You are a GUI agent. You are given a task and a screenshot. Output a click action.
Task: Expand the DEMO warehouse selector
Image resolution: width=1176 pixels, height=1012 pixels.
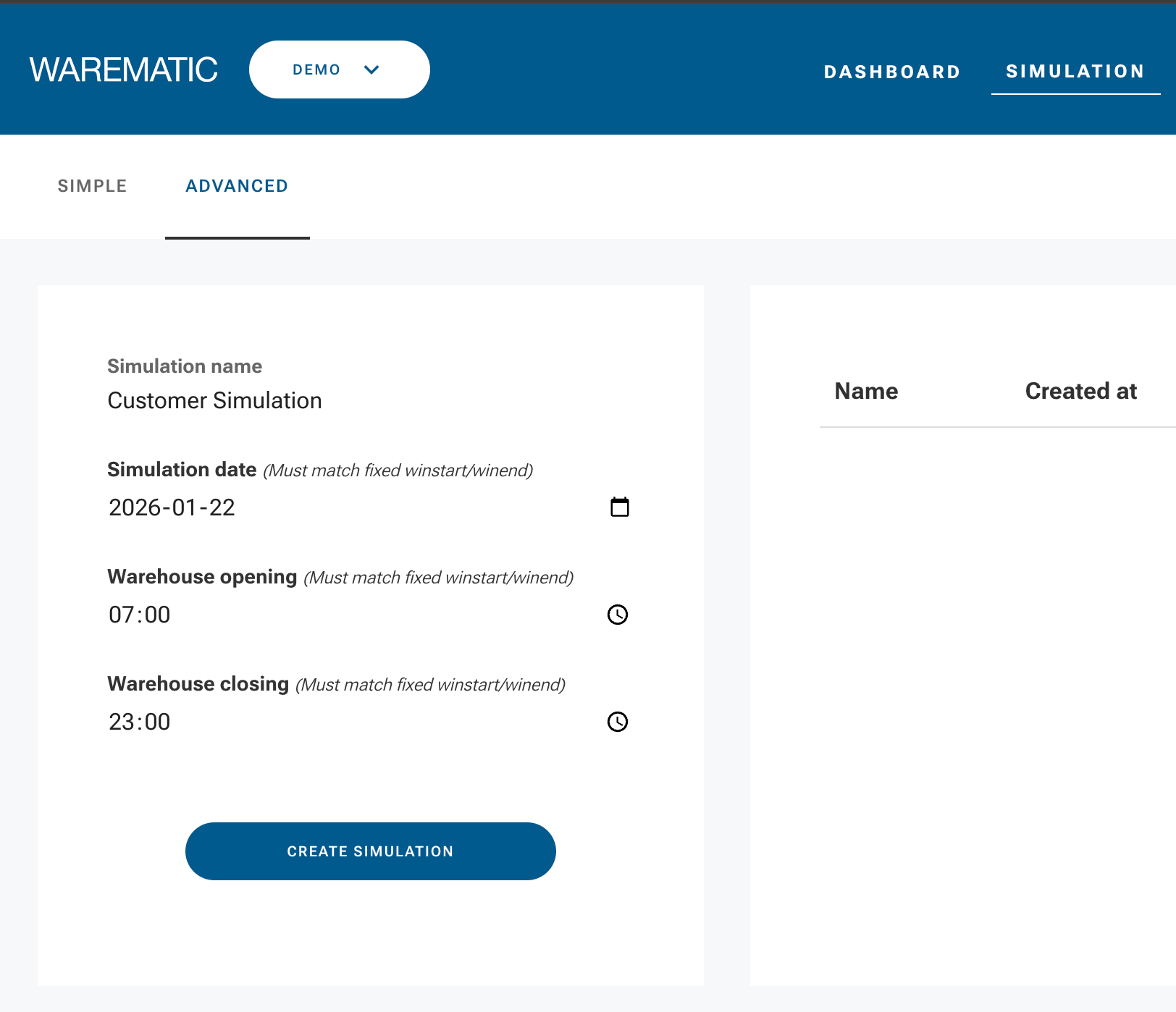[339, 69]
